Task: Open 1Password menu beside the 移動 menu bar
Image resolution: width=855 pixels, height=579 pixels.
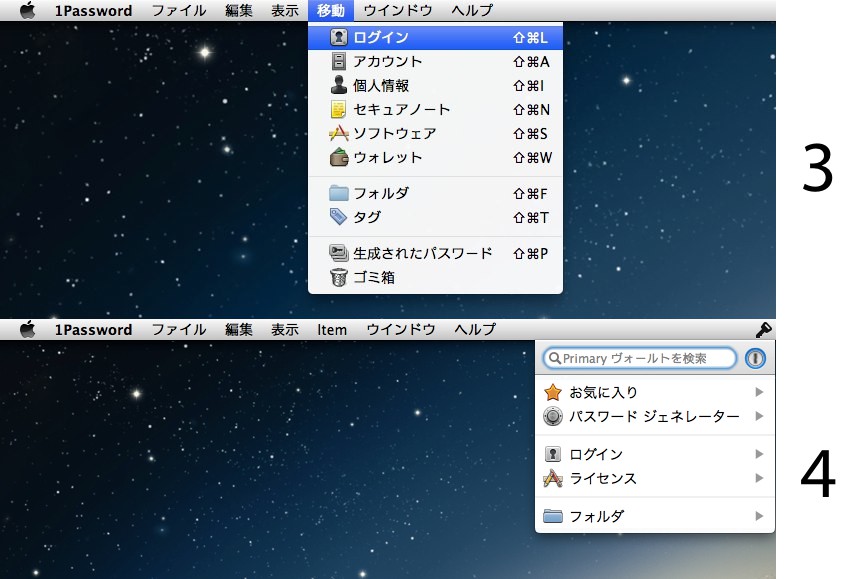Action: (x=93, y=10)
